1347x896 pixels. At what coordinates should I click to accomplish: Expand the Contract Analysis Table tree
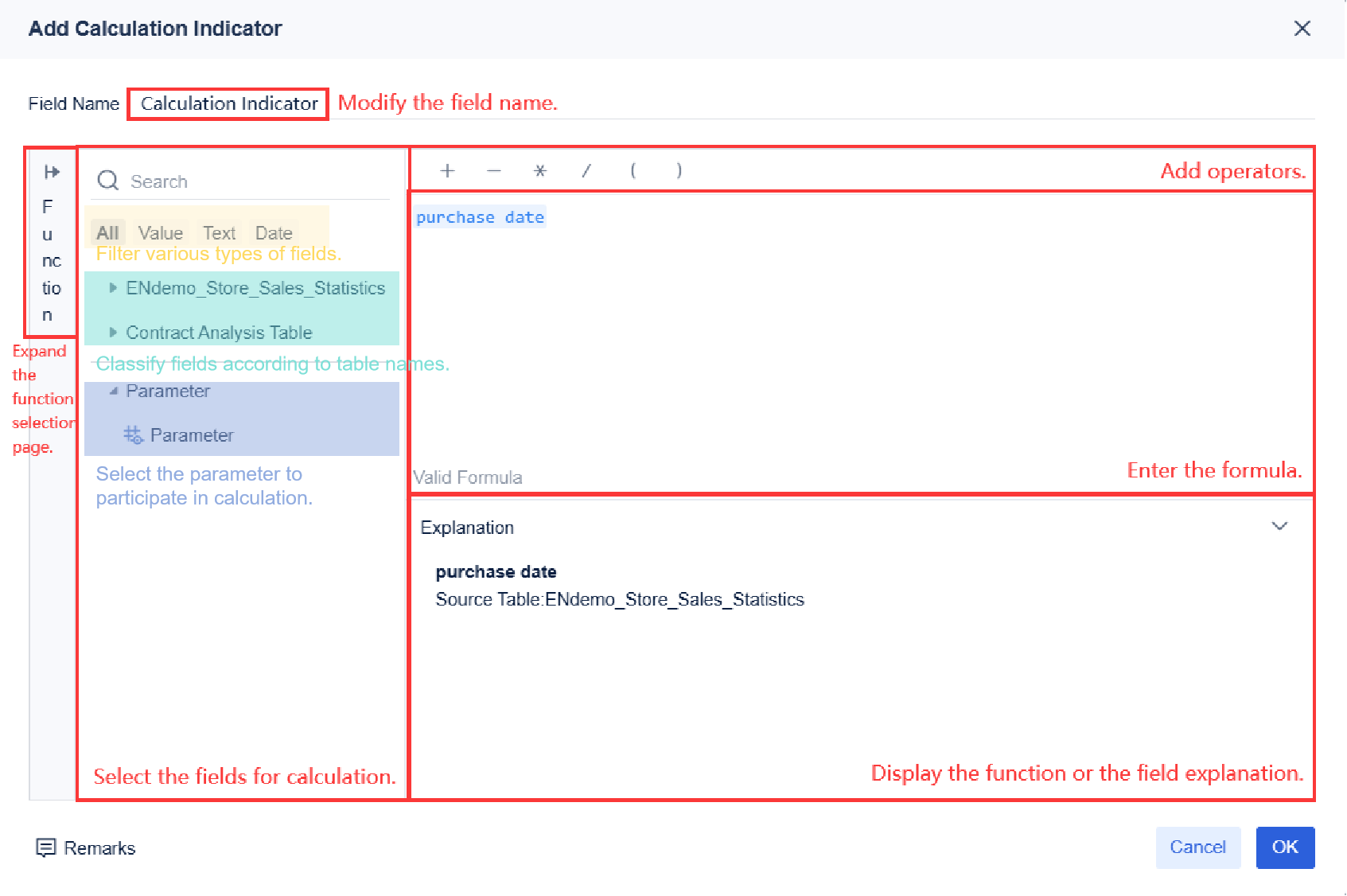(112, 333)
